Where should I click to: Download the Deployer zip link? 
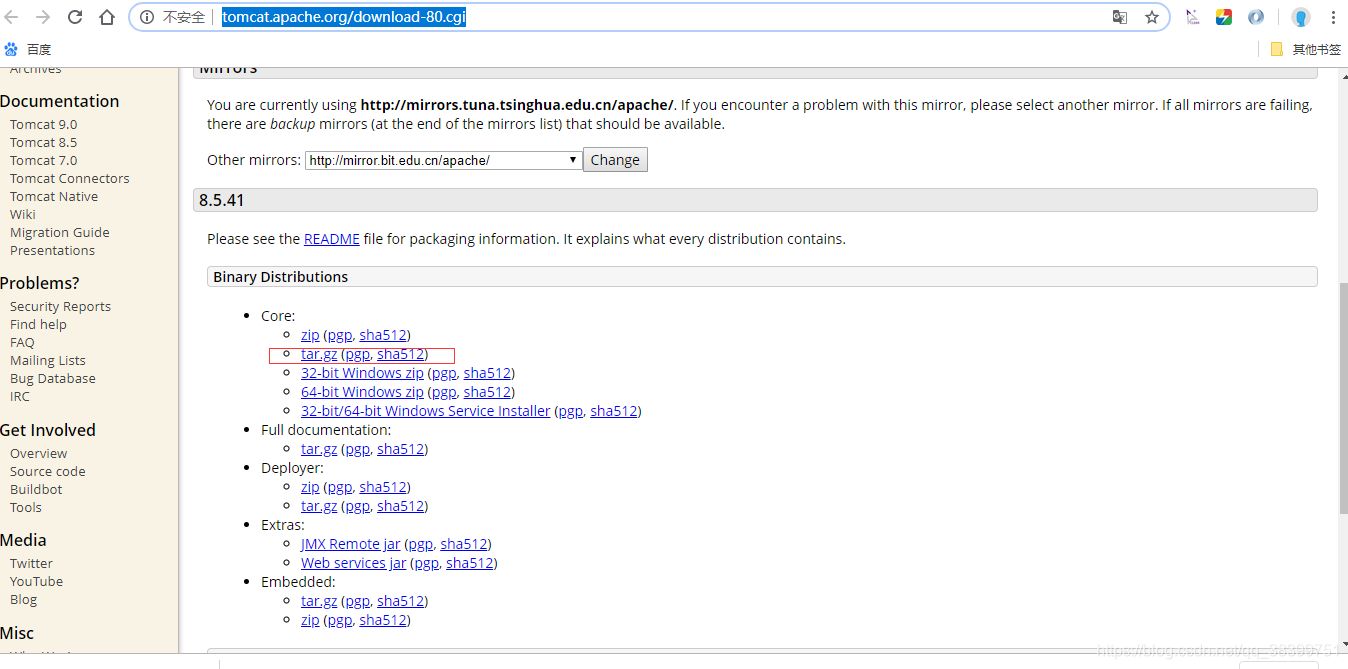[x=310, y=487]
